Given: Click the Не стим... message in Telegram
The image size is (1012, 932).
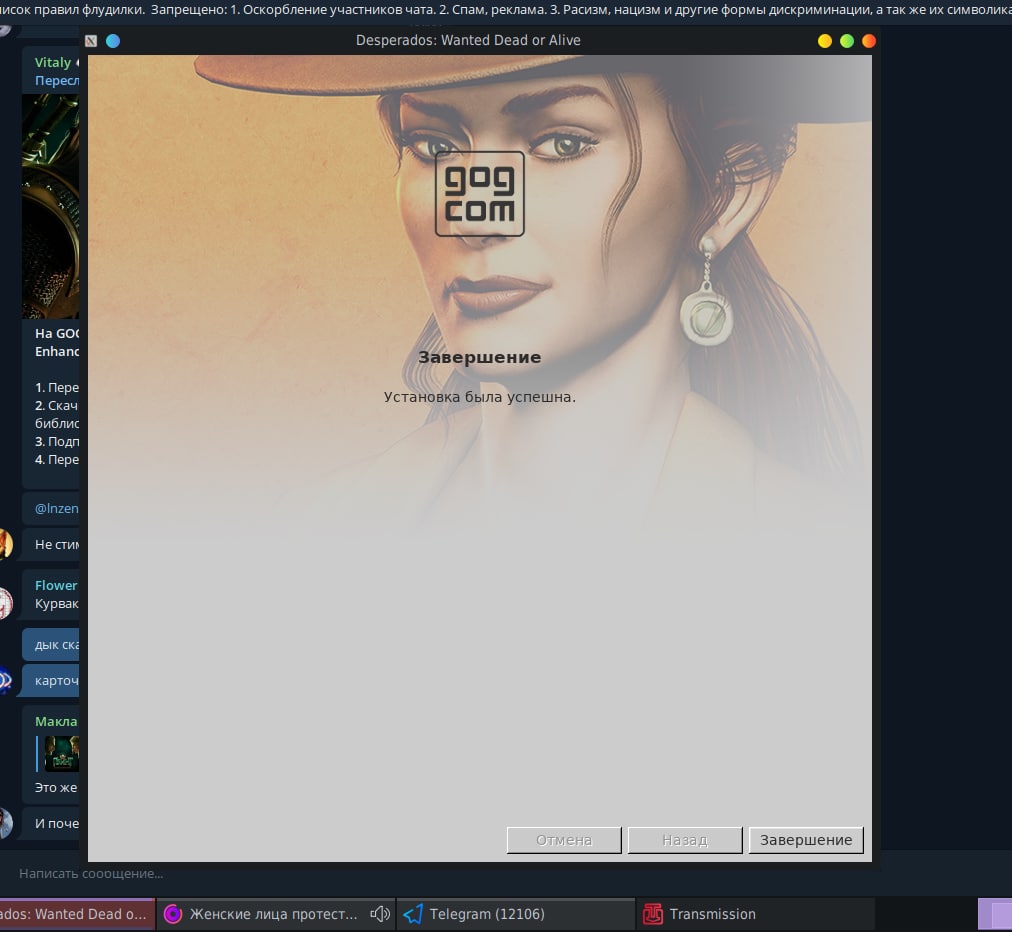Looking at the screenshot, I should (51, 544).
